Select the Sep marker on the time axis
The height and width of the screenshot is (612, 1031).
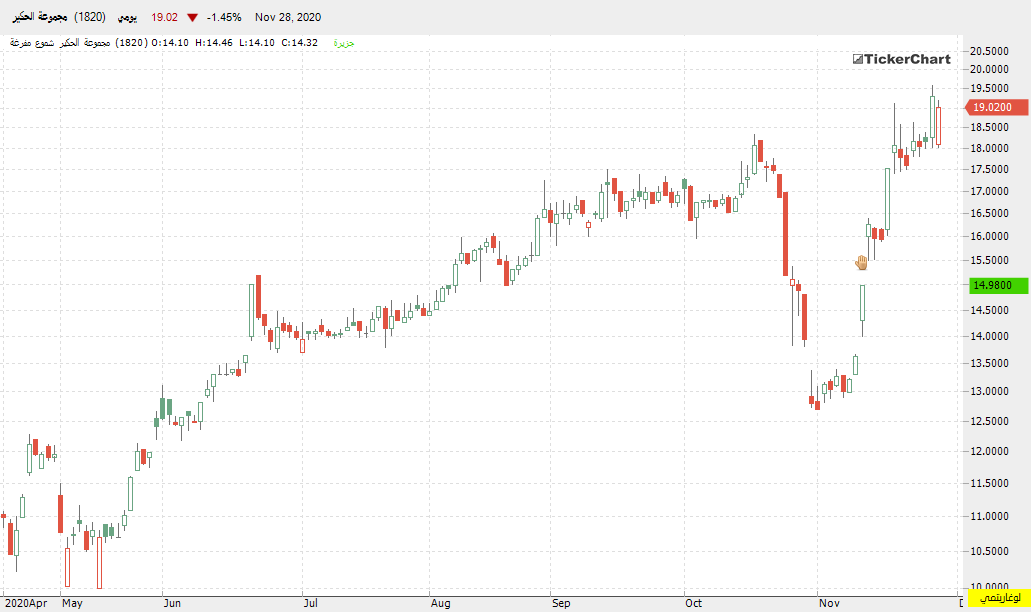click(x=561, y=603)
